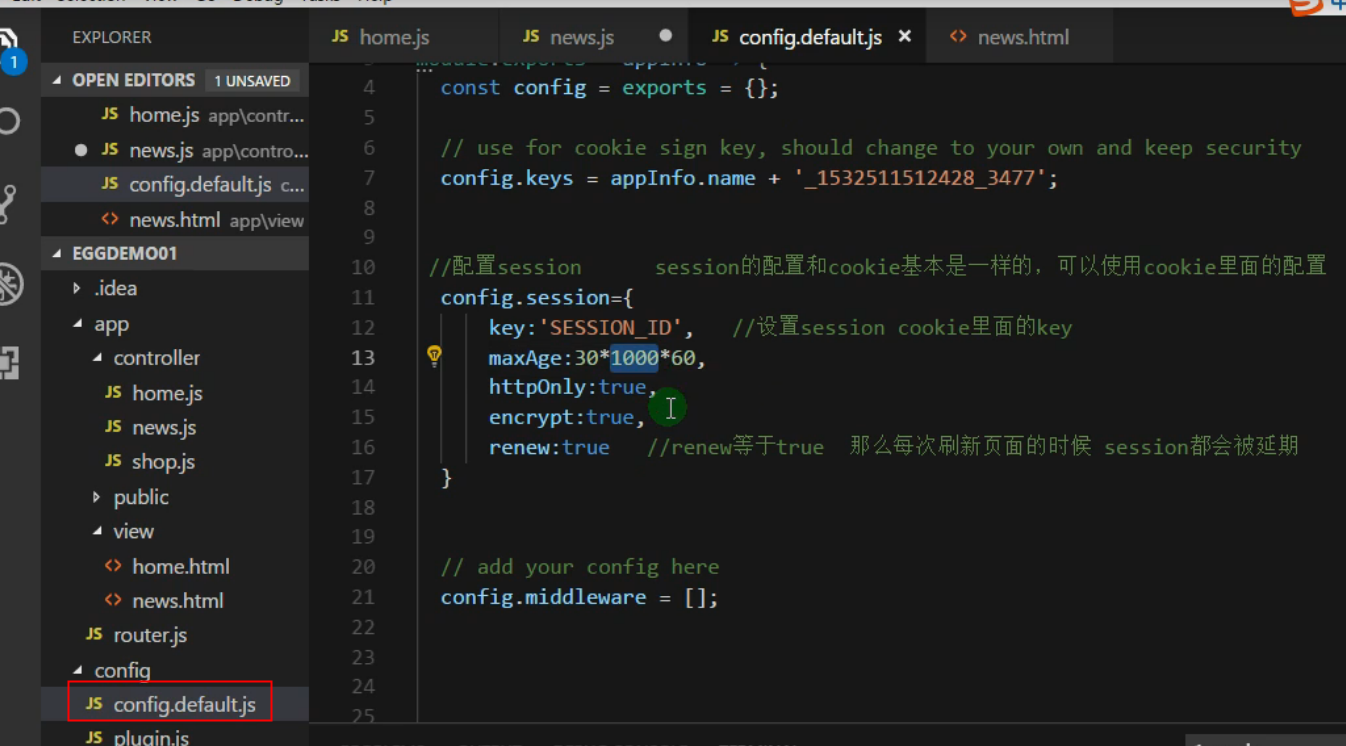
Task: Open the Explorer view in activity bar
Action: [8, 50]
